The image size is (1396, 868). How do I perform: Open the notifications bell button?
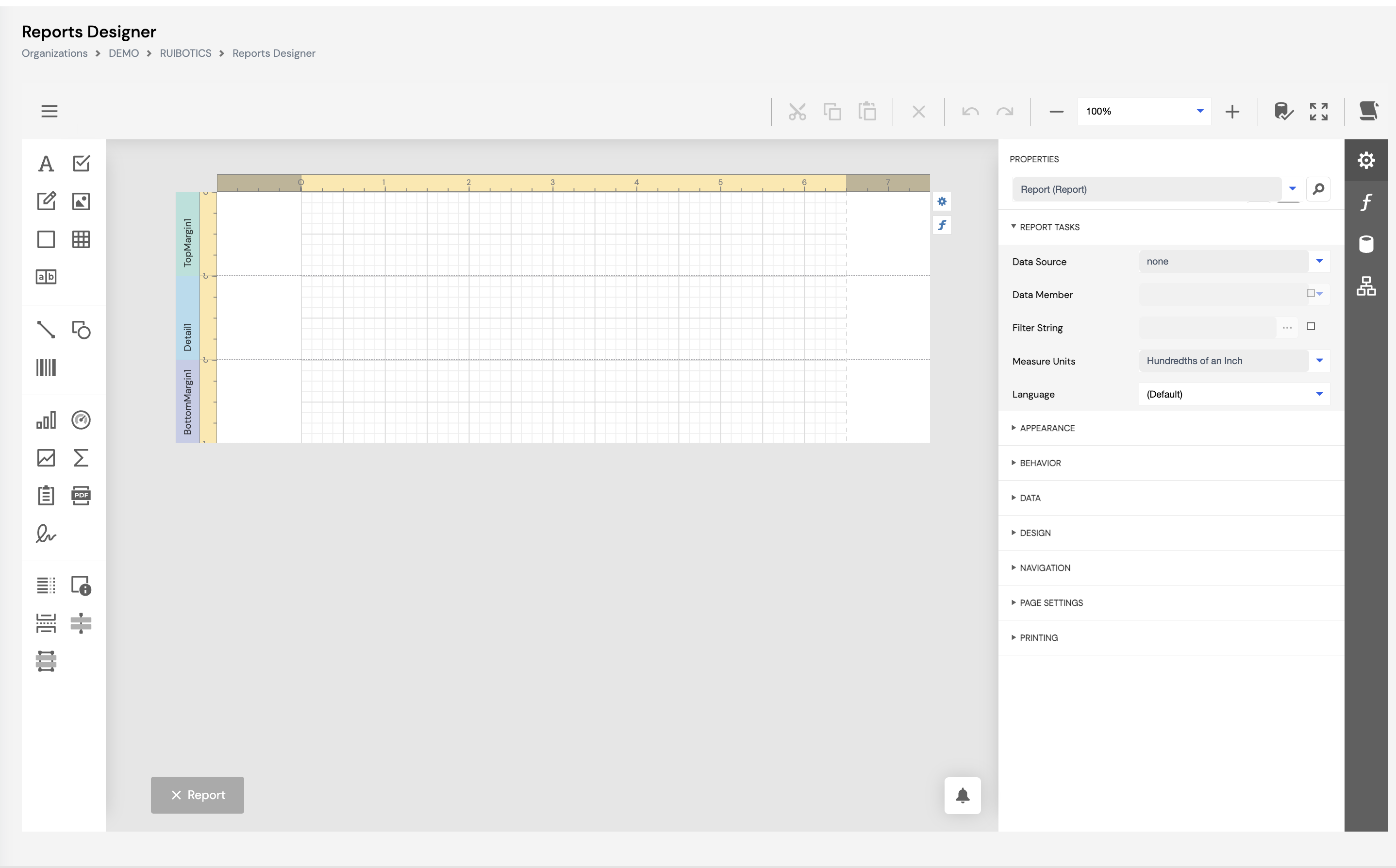(963, 796)
